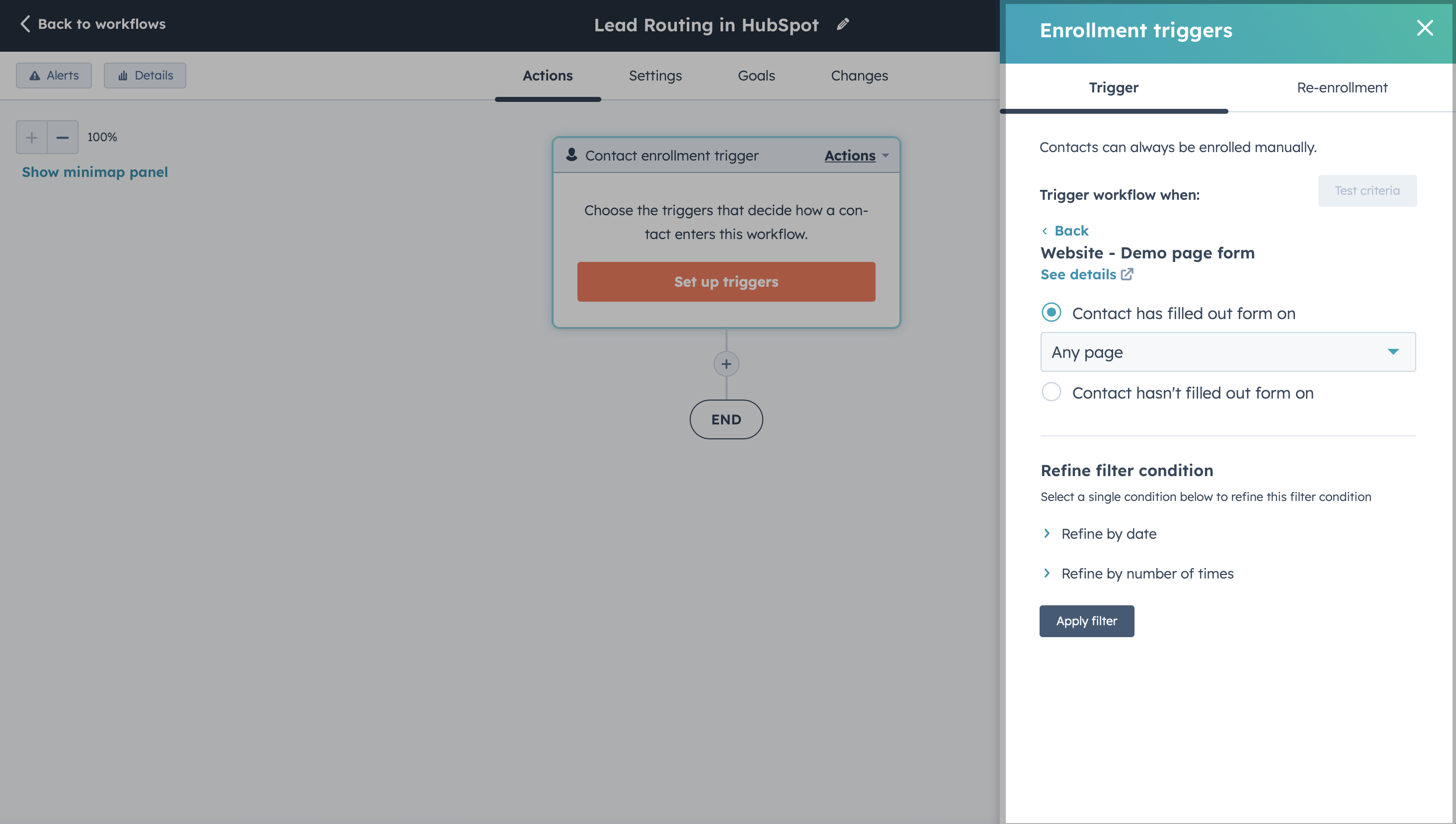Image resolution: width=1456 pixels, height=824 pixels.
Task: Open the See details external link
Action: [1086, 274]
